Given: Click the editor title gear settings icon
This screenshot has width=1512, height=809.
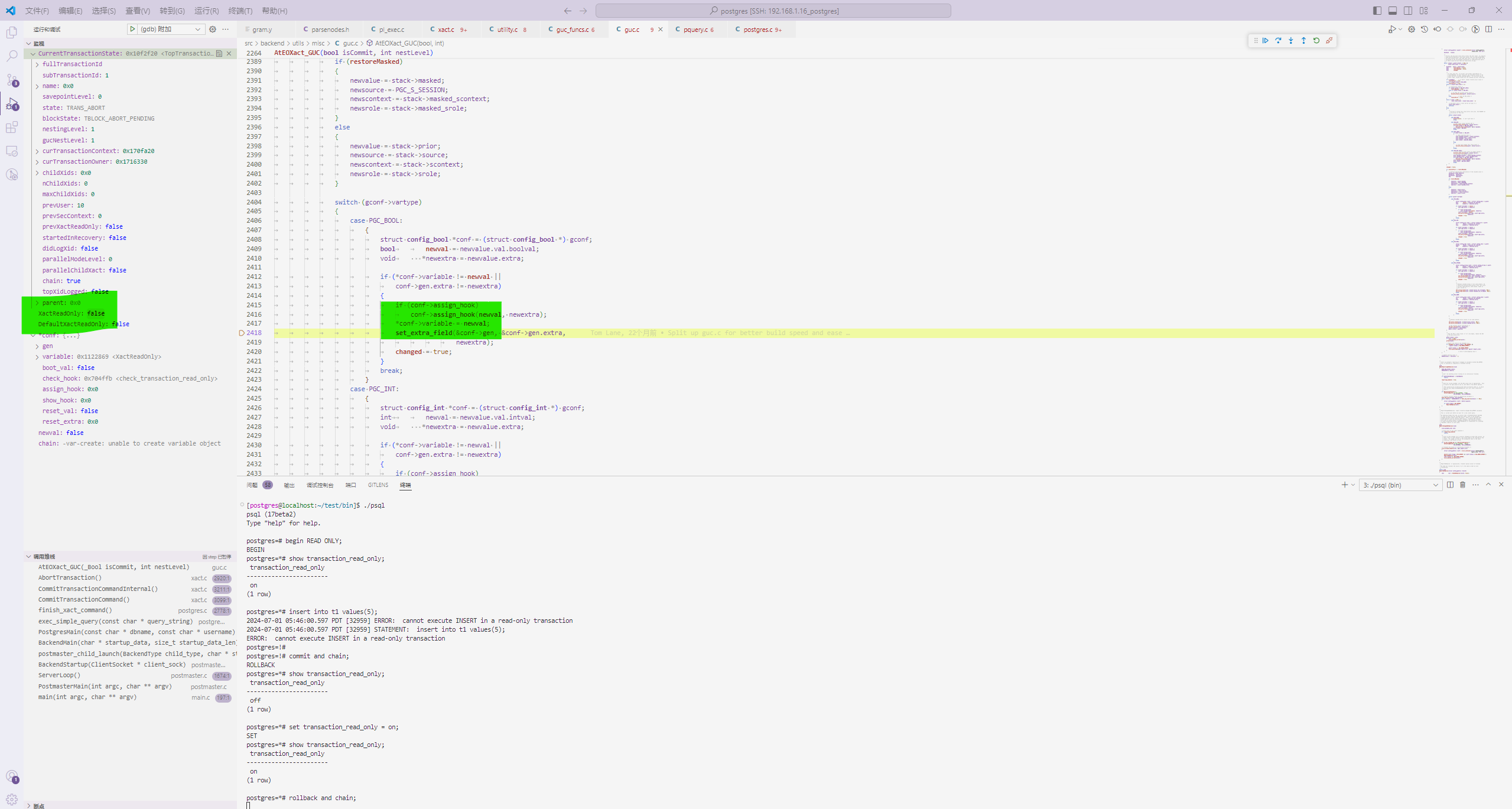Looking at the screenshot, I should pos(1412,29).
